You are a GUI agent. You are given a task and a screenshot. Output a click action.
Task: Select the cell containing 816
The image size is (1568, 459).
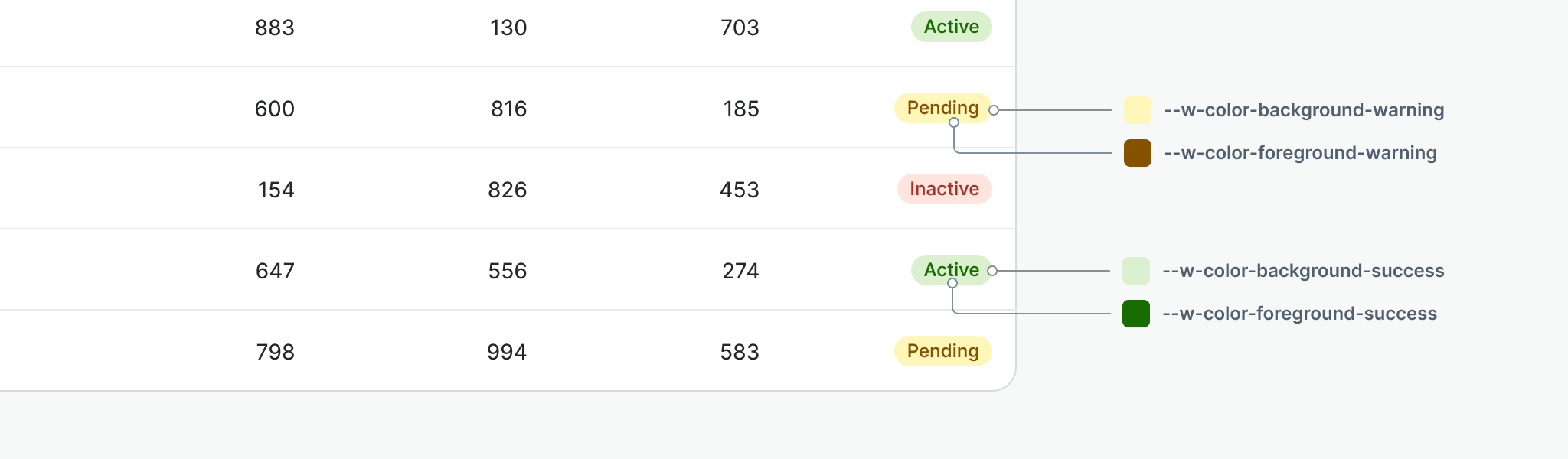(x=508, y=109)
